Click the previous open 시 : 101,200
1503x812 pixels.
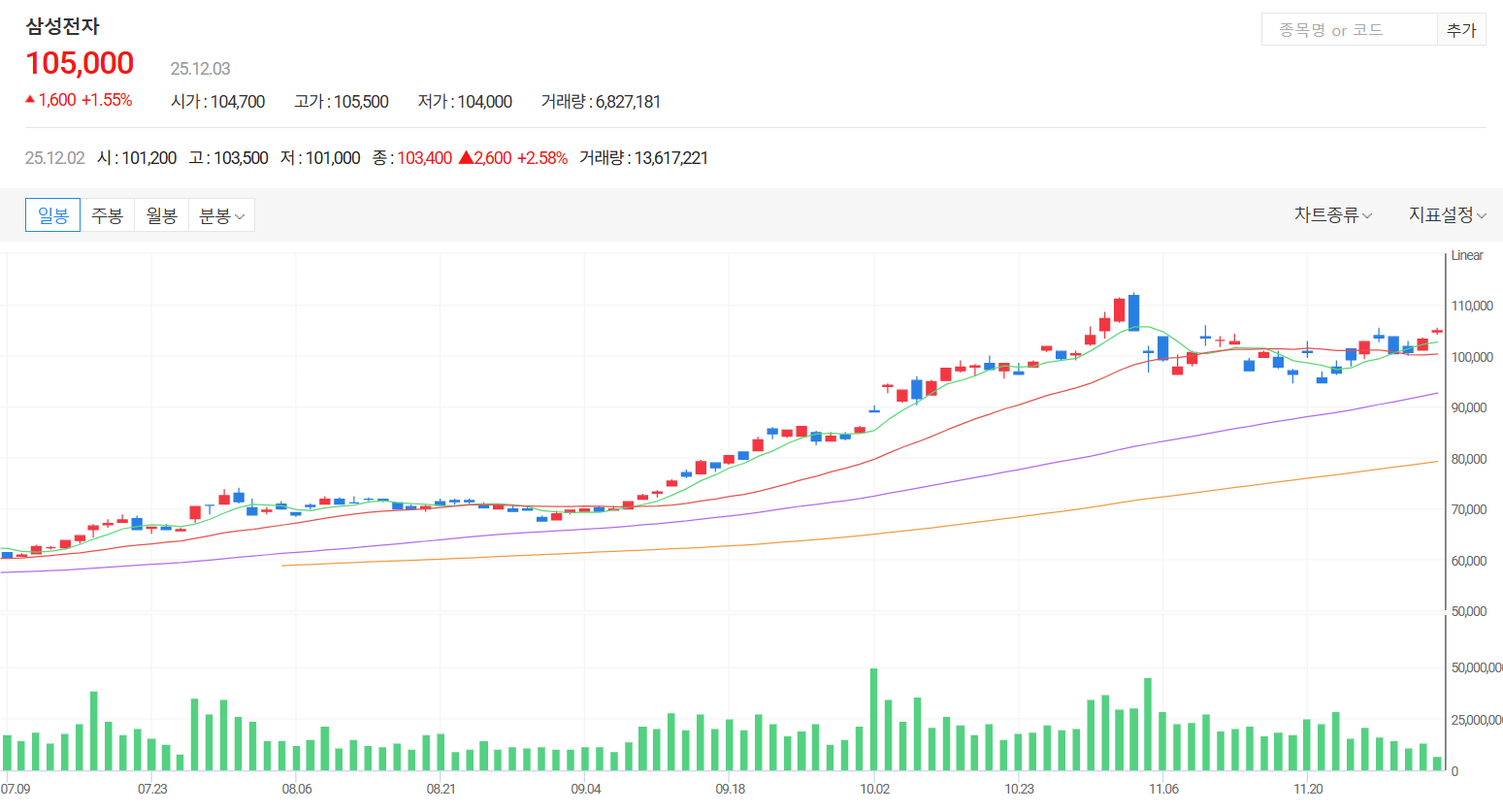(137, 158)
